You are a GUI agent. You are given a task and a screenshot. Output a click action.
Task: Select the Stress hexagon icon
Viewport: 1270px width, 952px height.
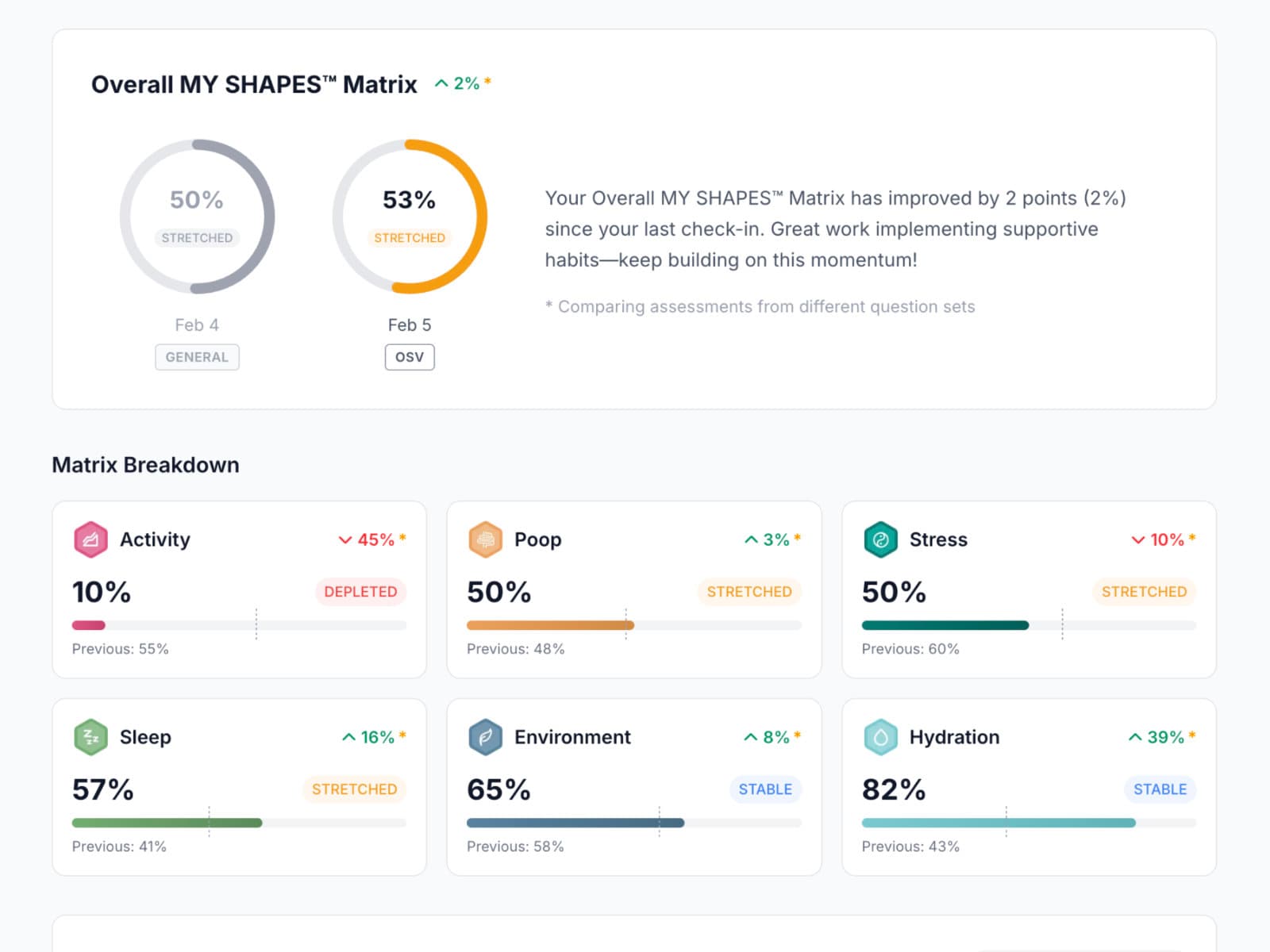coord(880,540)
